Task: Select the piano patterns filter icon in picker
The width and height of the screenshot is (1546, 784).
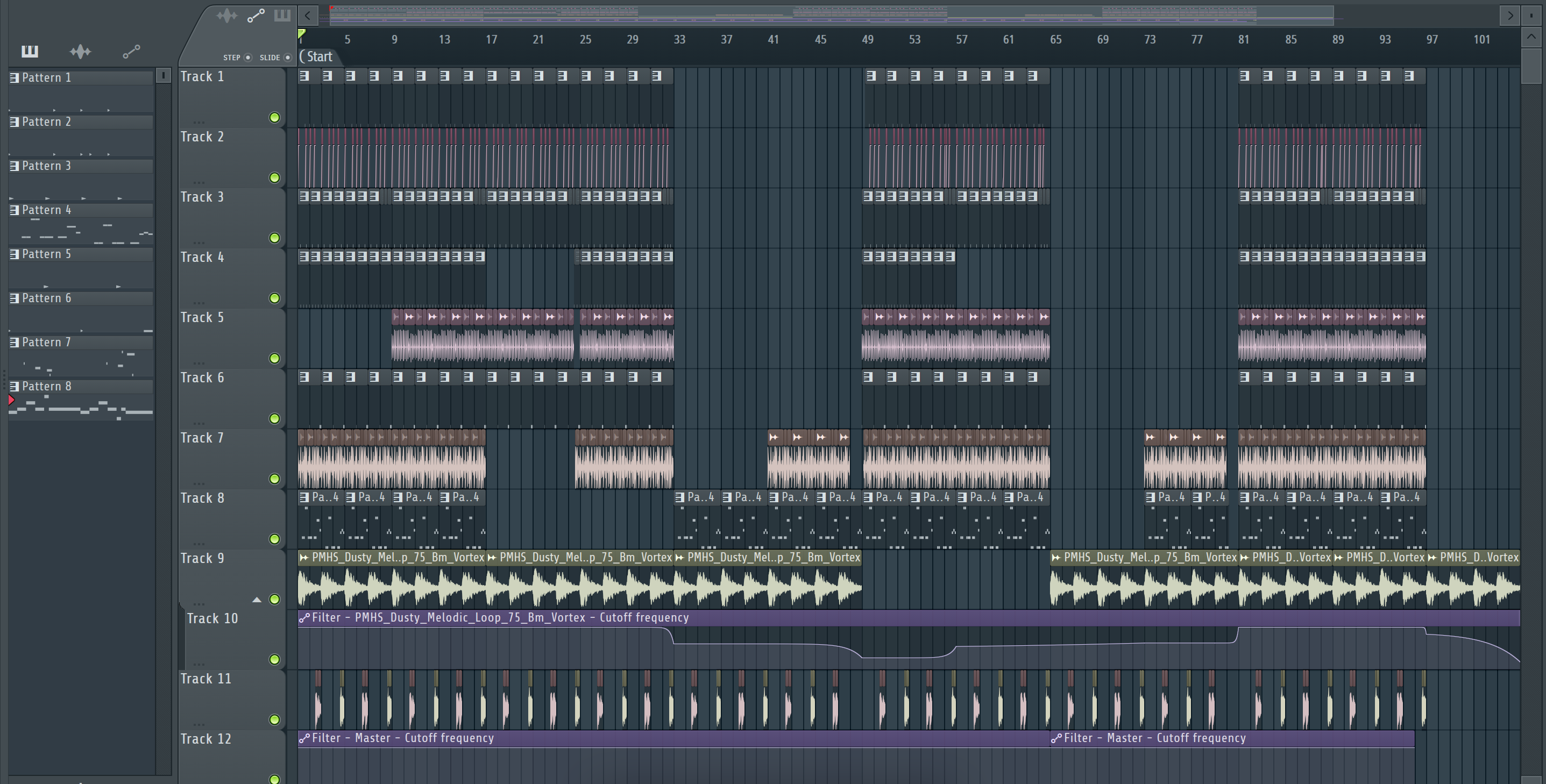Action: pos(30,52)
